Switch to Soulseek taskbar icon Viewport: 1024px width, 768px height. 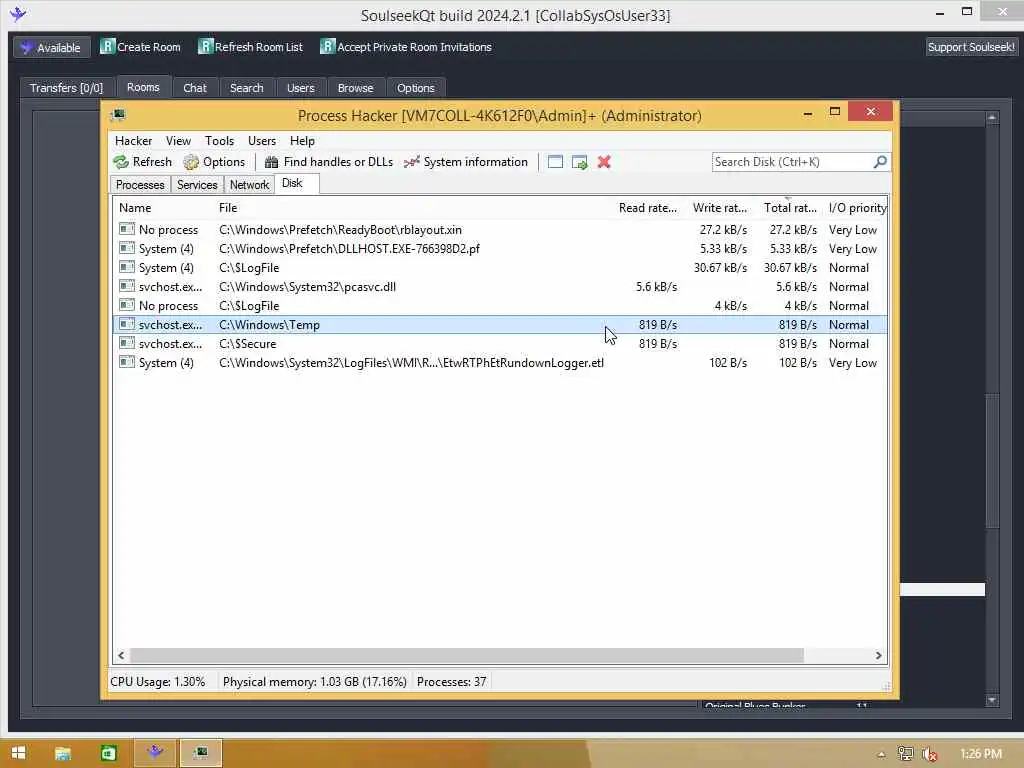[155, 753]
